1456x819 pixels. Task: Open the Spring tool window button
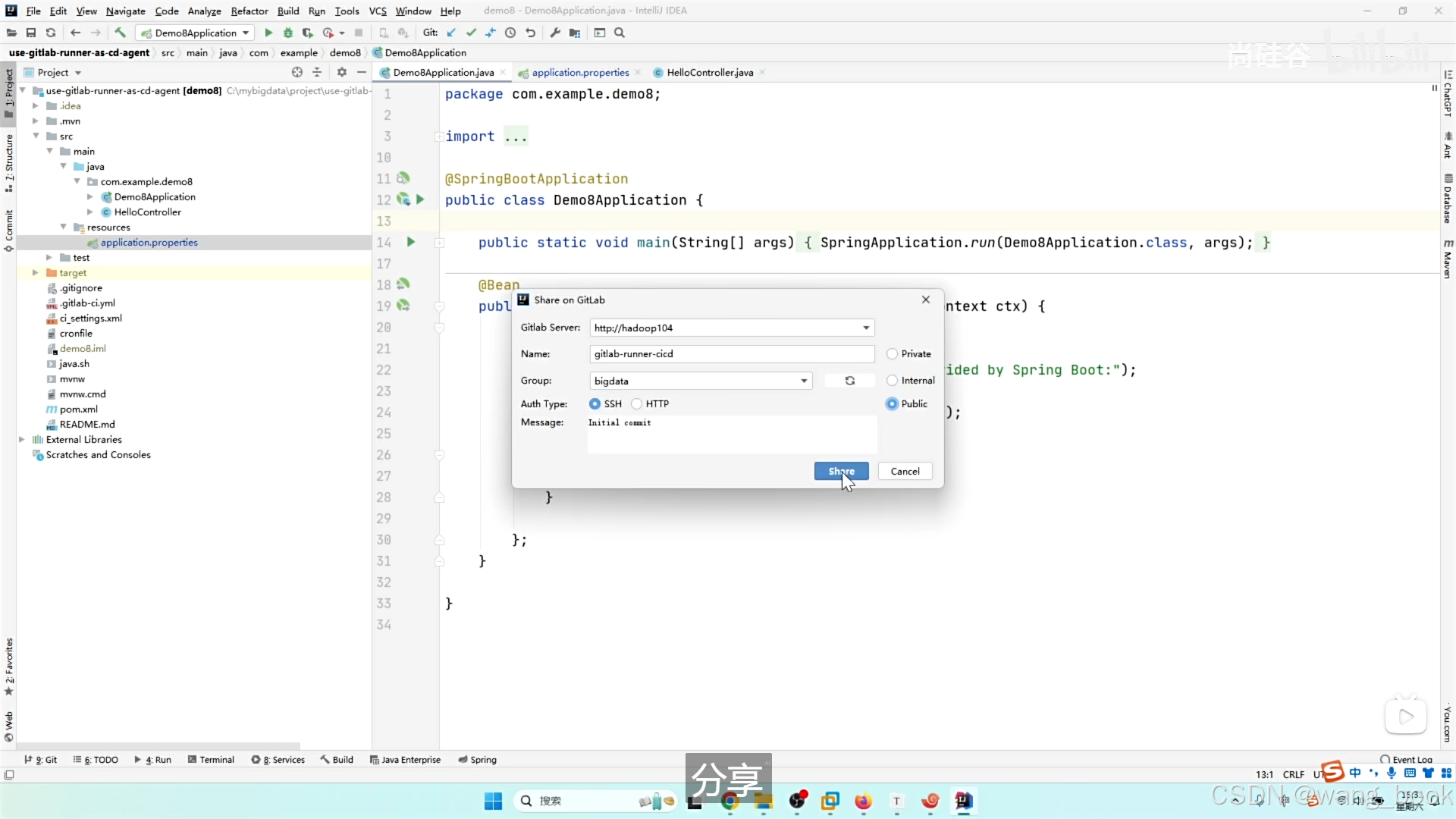[478, 759]
